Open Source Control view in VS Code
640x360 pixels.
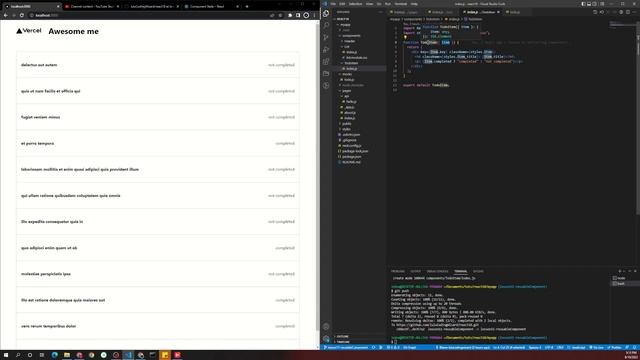326,38
